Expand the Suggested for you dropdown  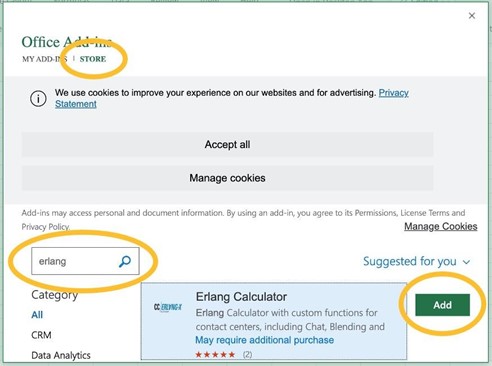tap(416, 261)
